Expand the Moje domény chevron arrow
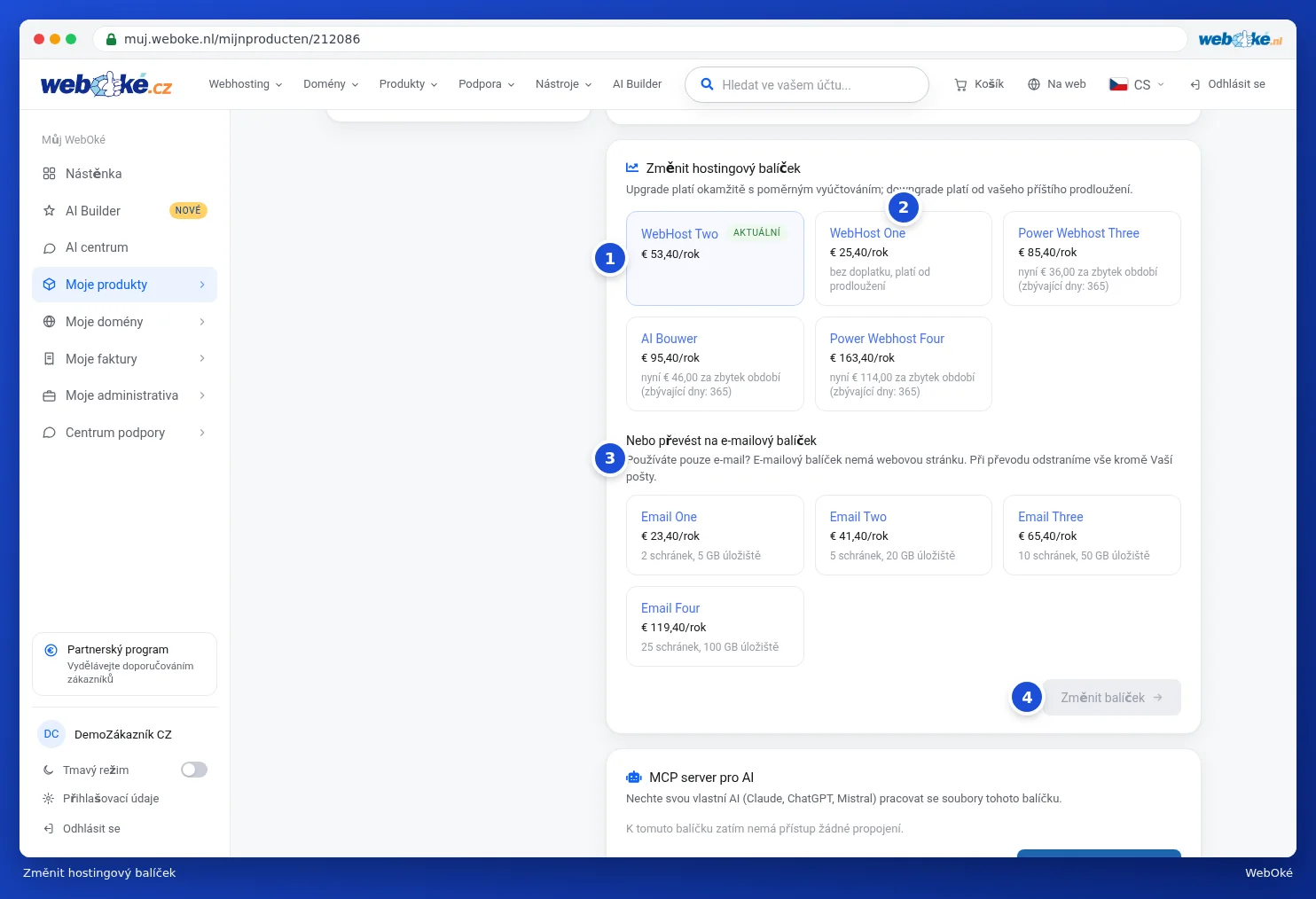 tap(202, 322)
